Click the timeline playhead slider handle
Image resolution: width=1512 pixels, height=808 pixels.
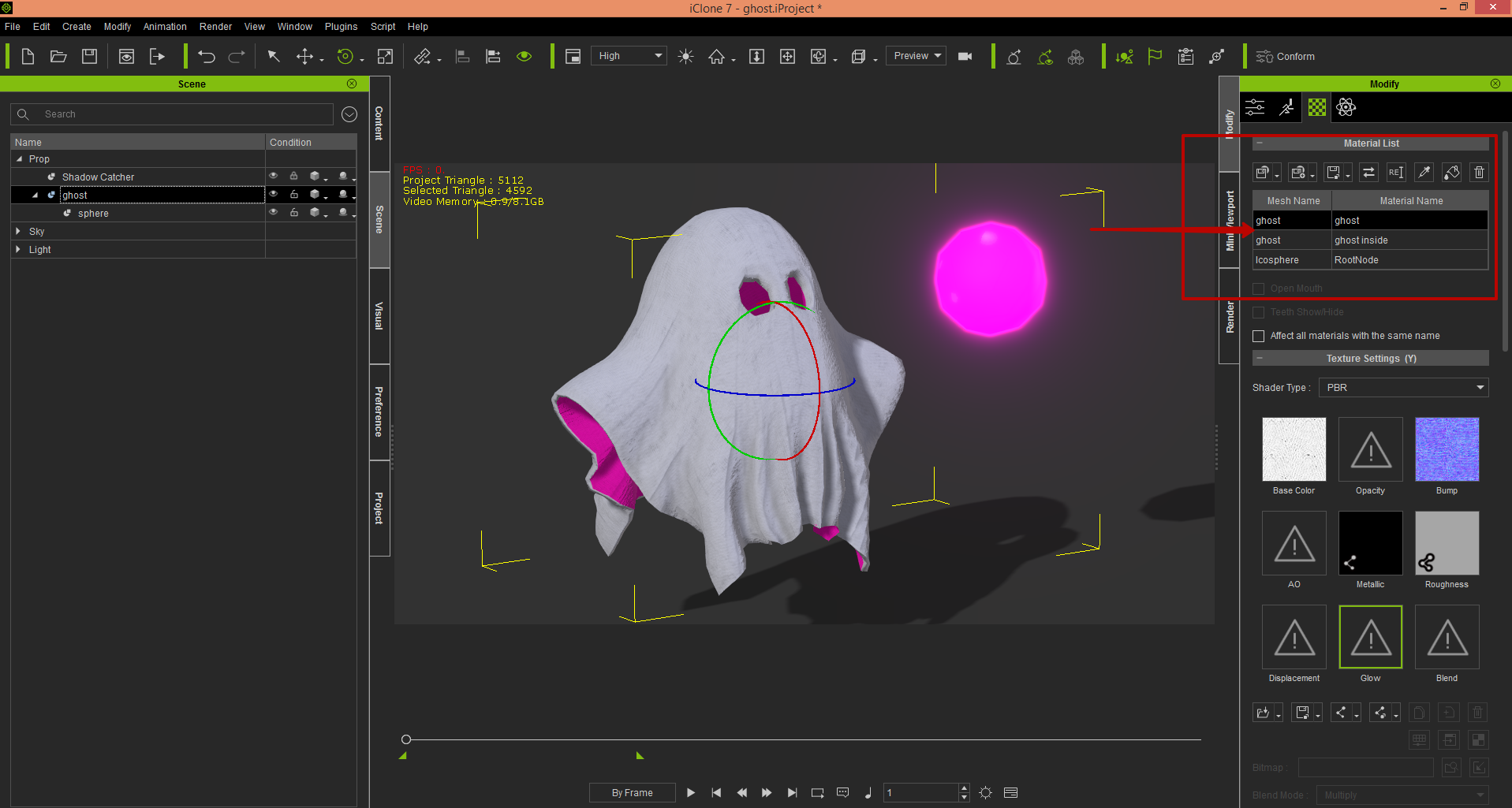tap(406, 739)
